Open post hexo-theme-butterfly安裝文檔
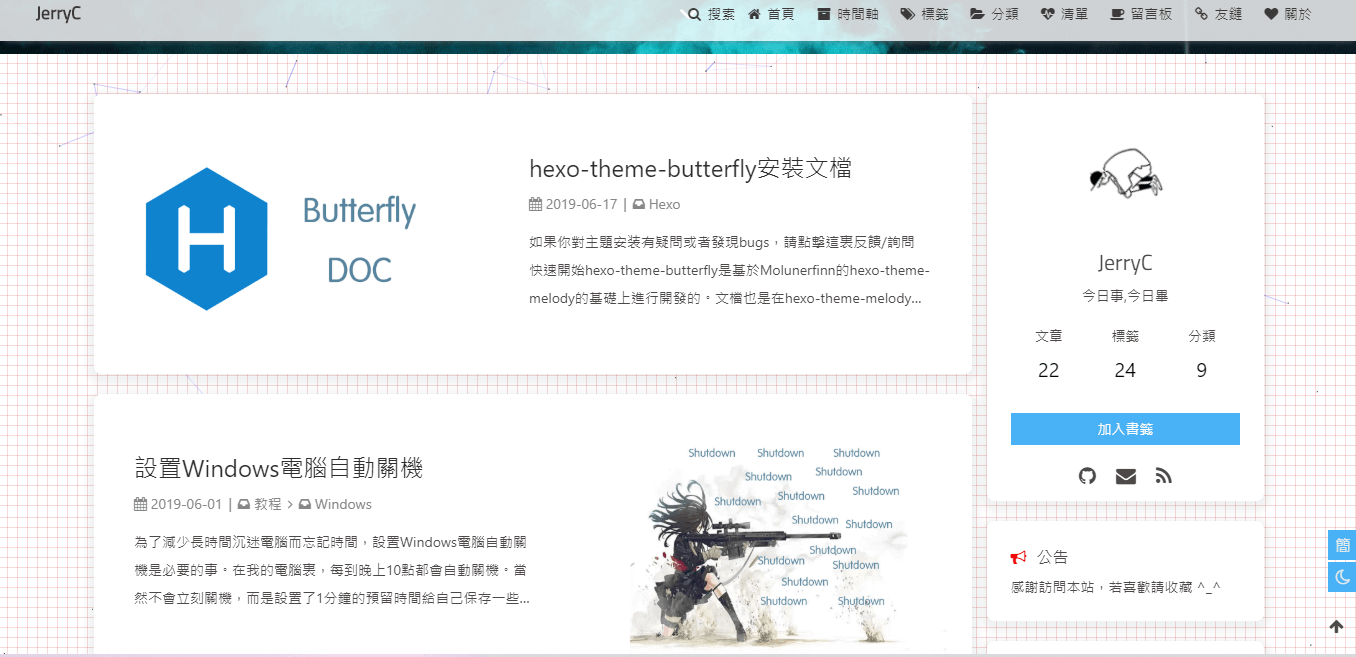This screenshot has height=657, width=1356. pos(690,168)
